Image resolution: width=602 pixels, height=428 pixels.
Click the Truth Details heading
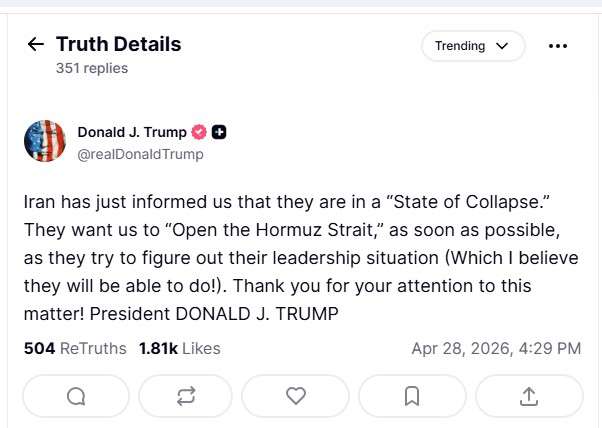[x=118, y=44]
